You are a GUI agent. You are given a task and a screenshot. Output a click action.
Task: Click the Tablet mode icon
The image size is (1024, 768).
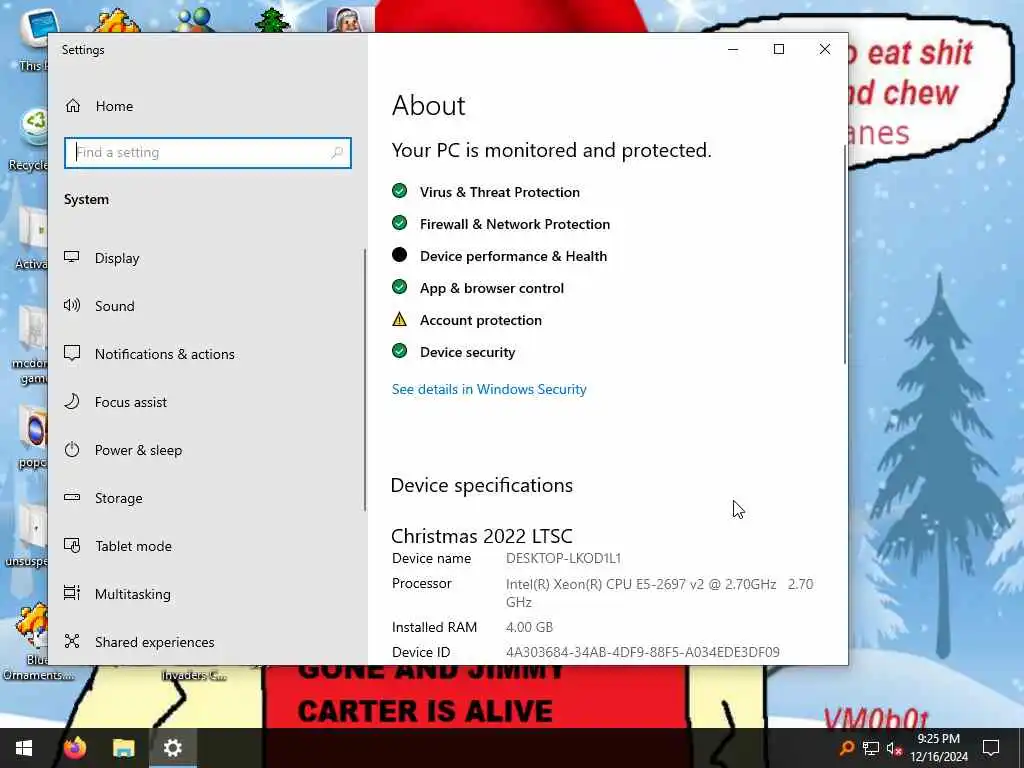(x=72, y=545)
